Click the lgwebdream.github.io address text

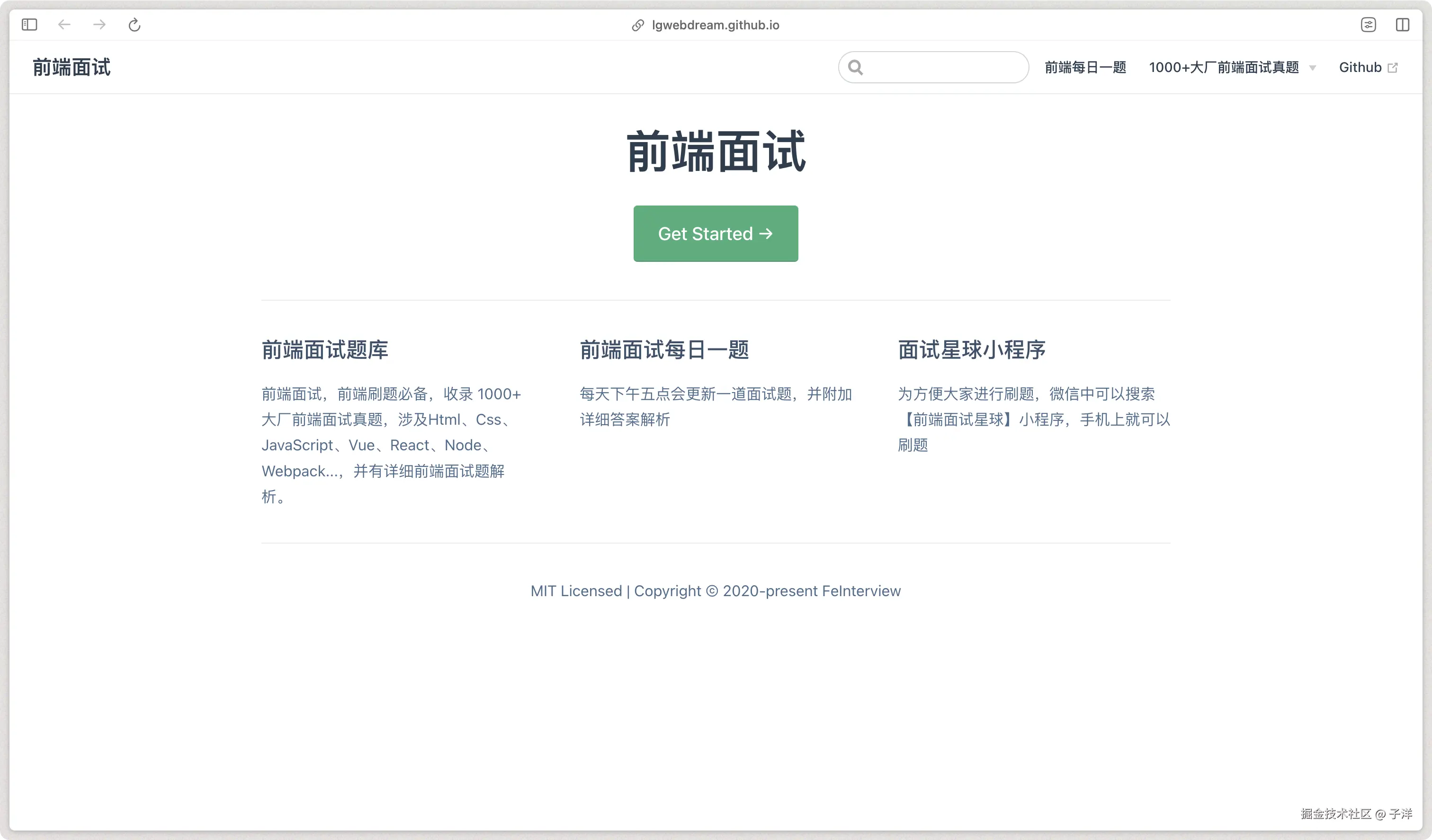point(715,25)
